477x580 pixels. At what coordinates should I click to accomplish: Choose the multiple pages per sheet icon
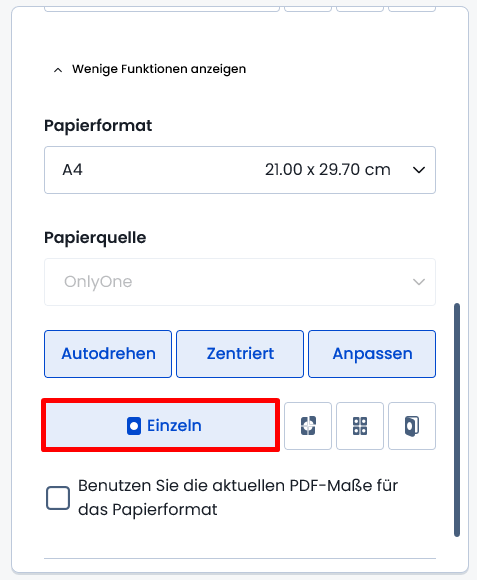(x=360, y=426)
